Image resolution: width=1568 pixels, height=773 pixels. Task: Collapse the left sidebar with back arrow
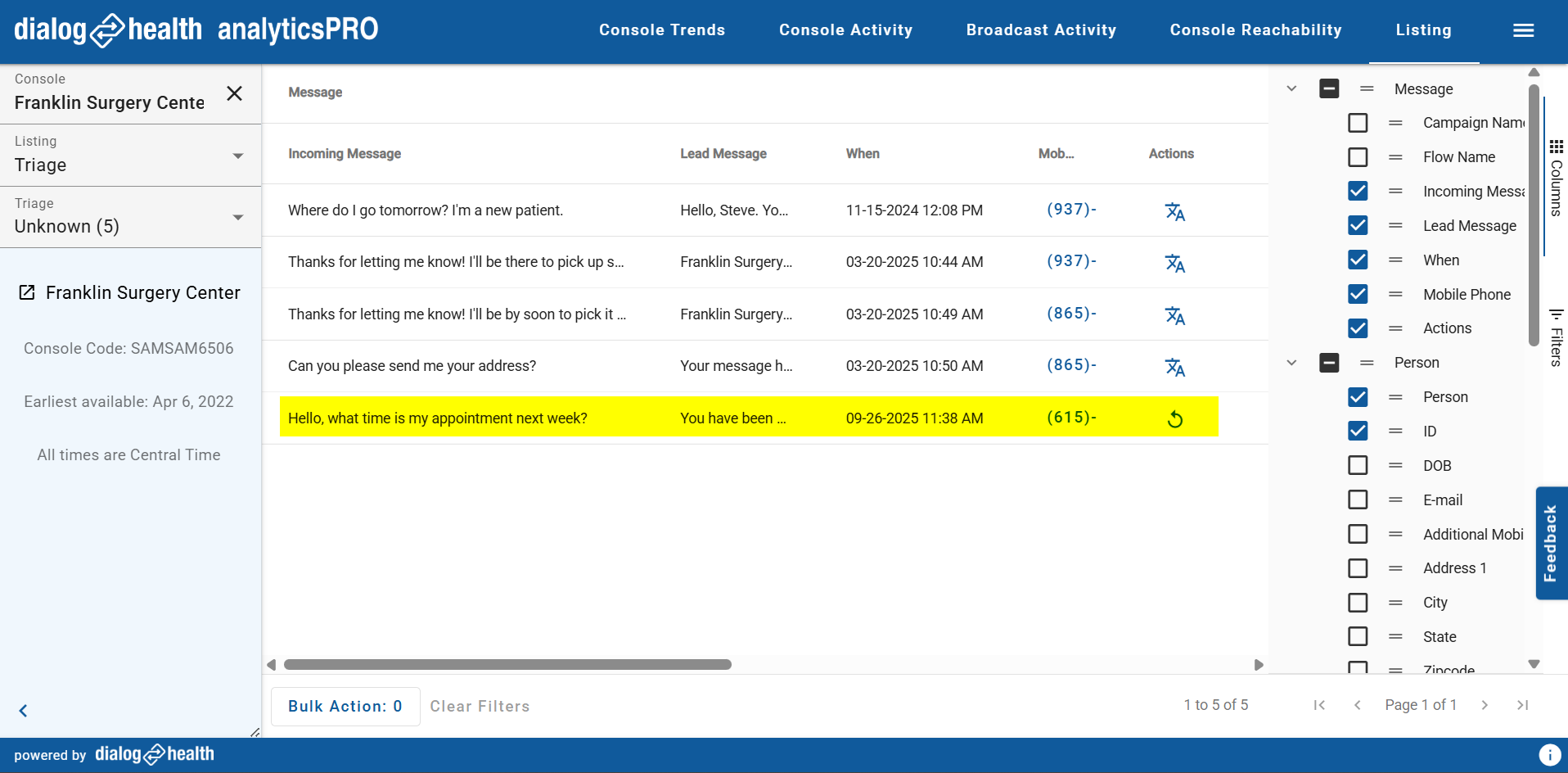pos(23,711)
